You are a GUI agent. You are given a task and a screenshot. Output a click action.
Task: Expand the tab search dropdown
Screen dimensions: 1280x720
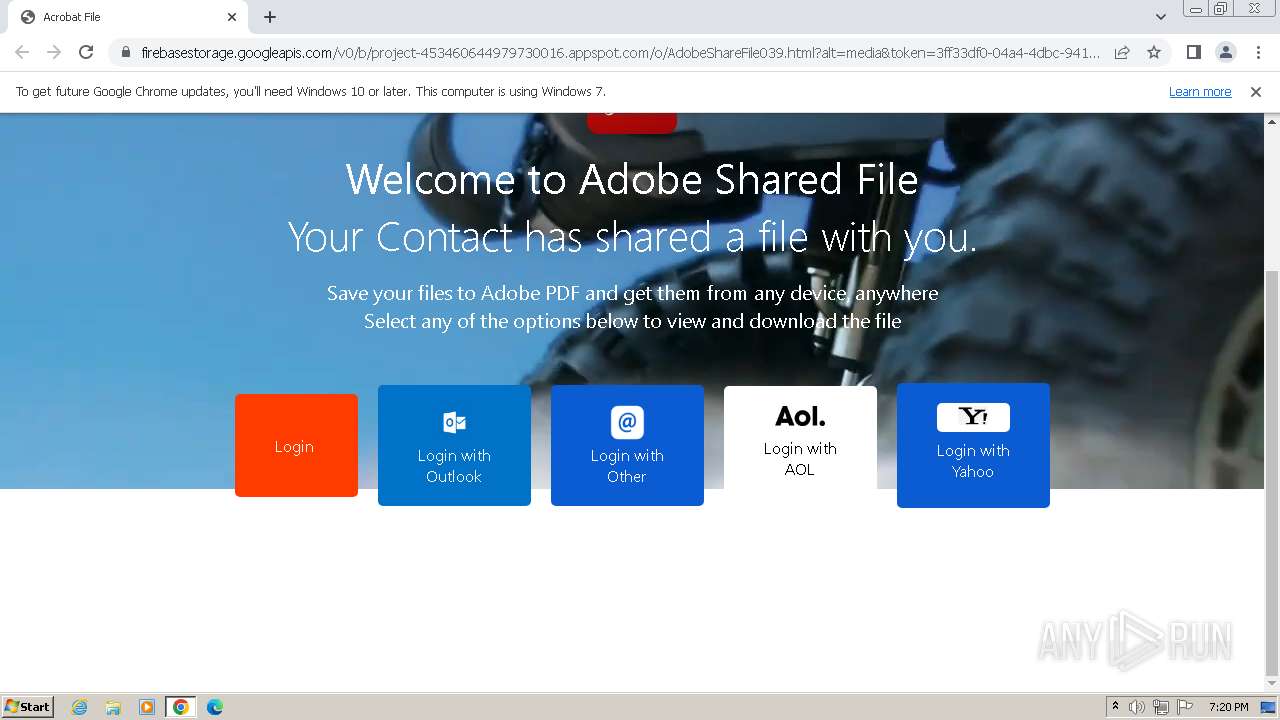pos(1161,17)
